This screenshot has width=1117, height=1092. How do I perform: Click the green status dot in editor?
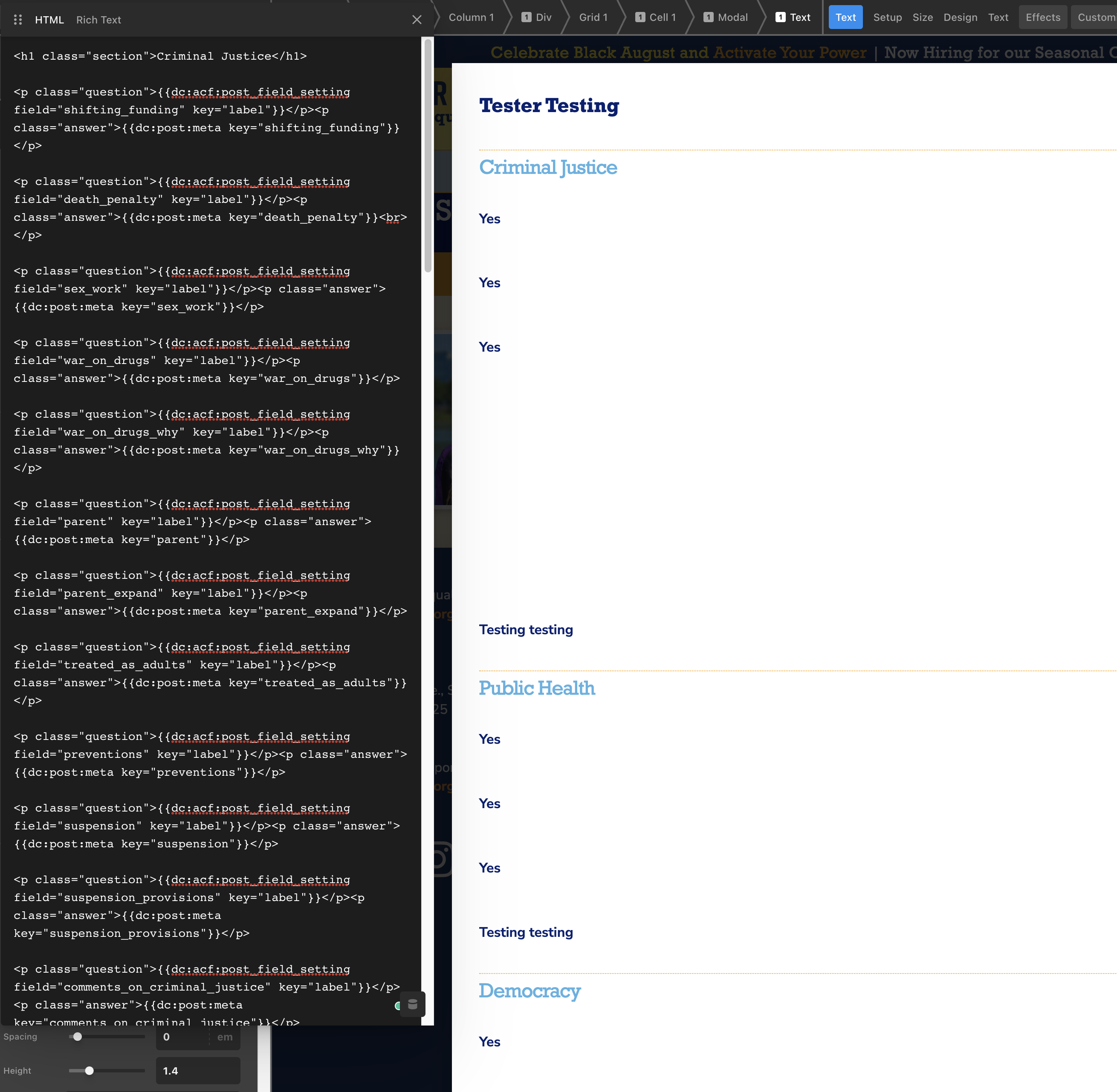pyautogui.click(x=398, y=1005)
